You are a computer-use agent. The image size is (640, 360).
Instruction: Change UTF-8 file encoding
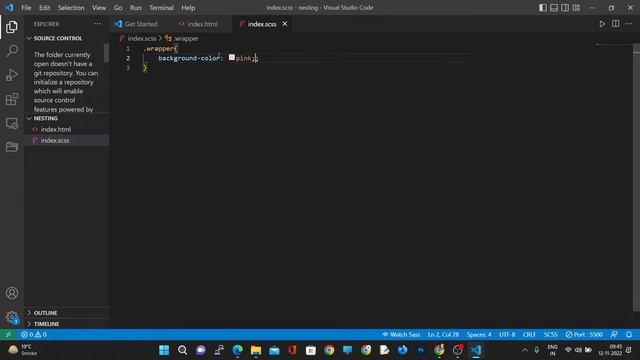click(x=507, y=334)
